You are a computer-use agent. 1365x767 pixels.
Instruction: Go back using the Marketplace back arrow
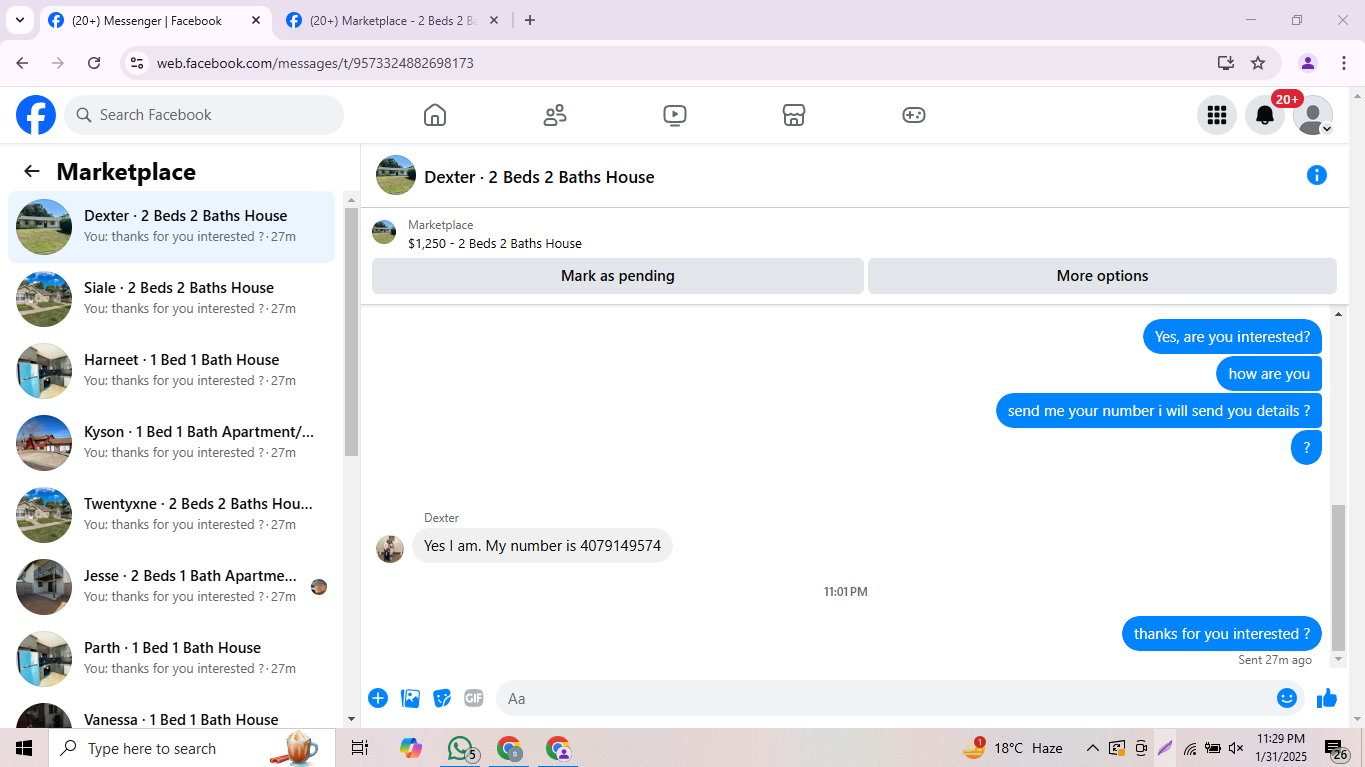click(x=32, y=171)
